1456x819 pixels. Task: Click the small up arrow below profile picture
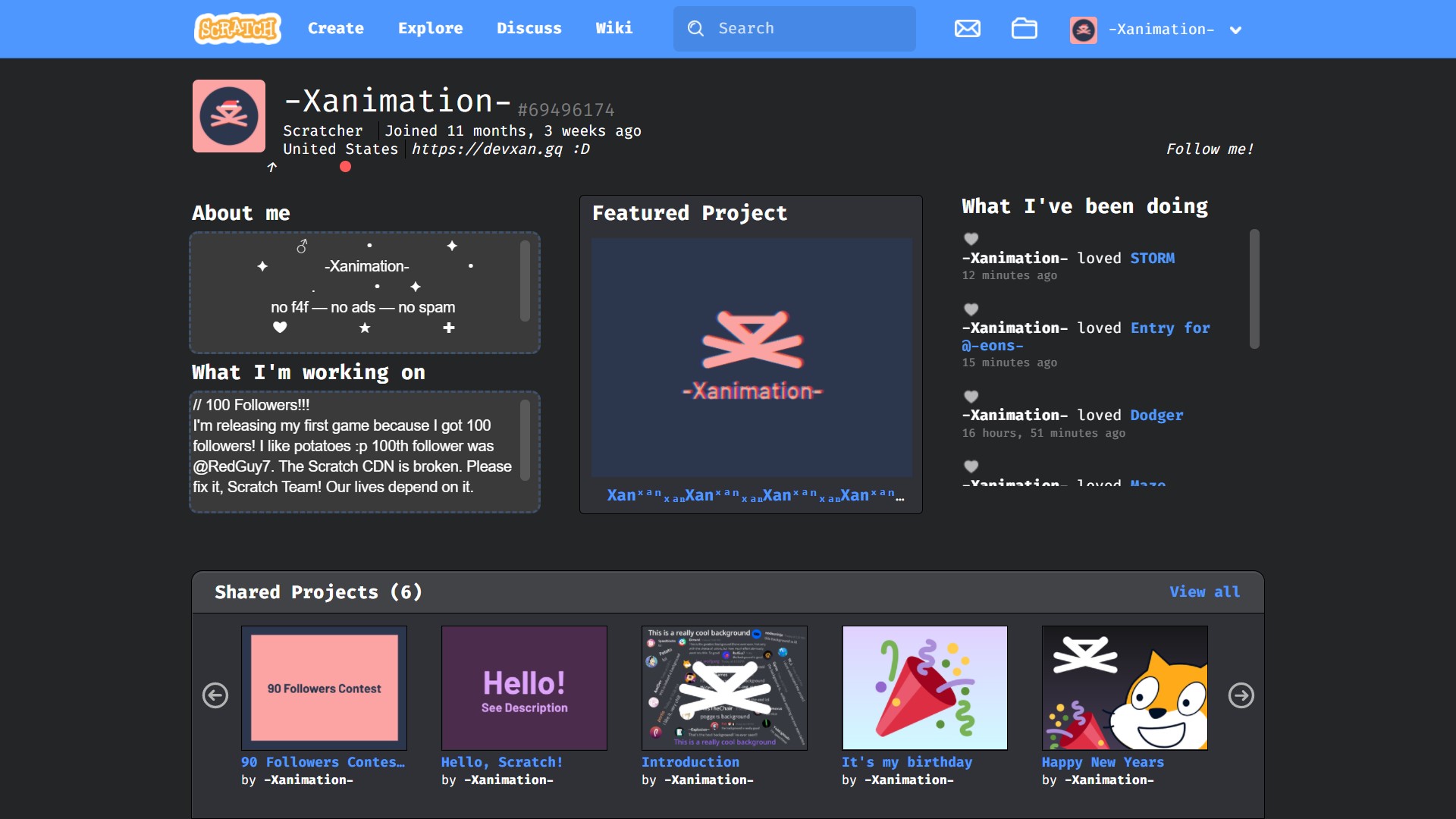click(272, 167)
